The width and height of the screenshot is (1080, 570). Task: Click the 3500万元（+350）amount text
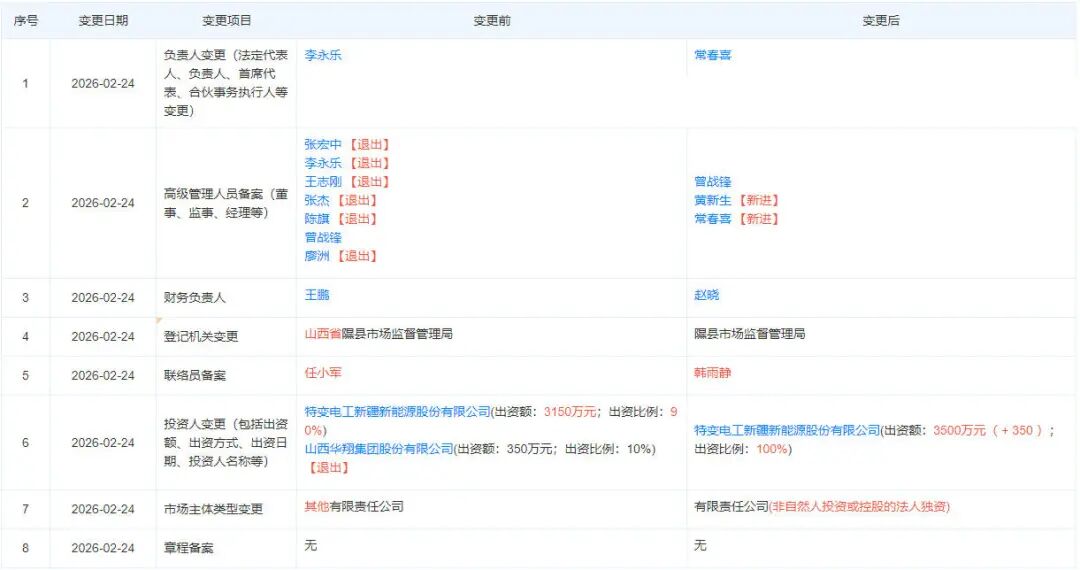click(x=989, y=430)
